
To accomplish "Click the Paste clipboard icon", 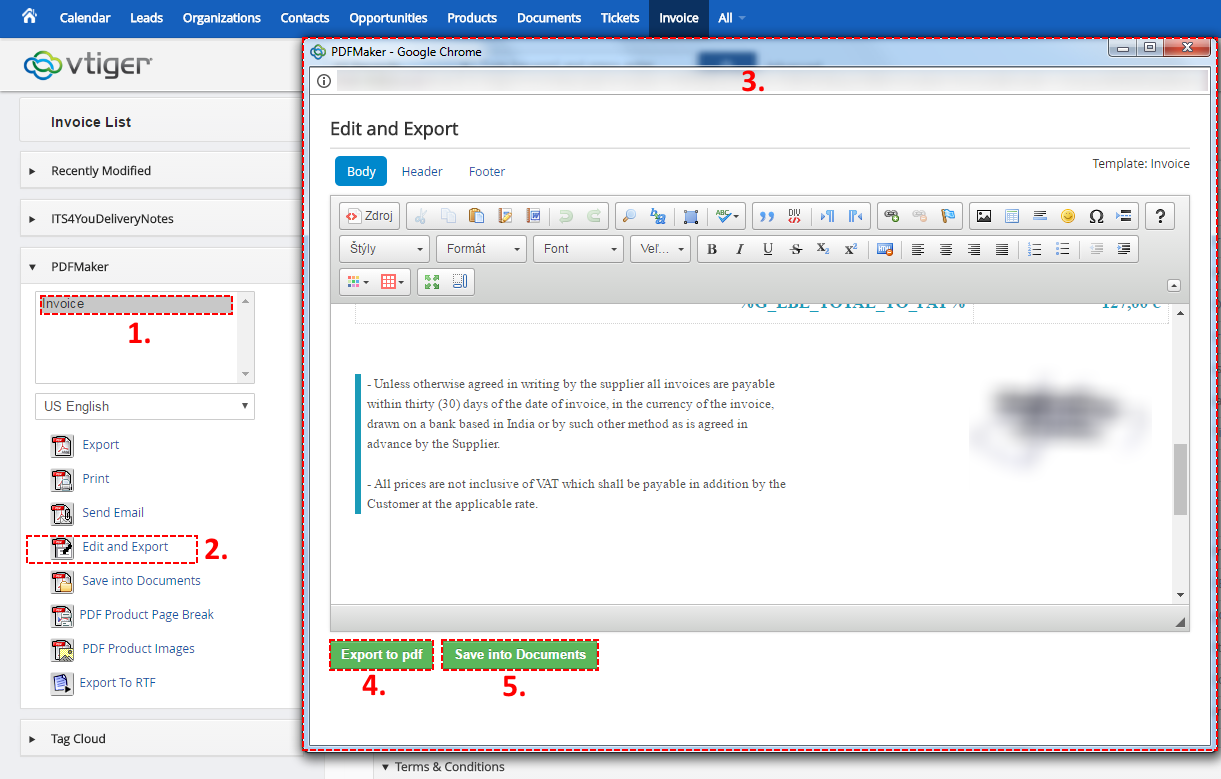I will coord(477,216).
